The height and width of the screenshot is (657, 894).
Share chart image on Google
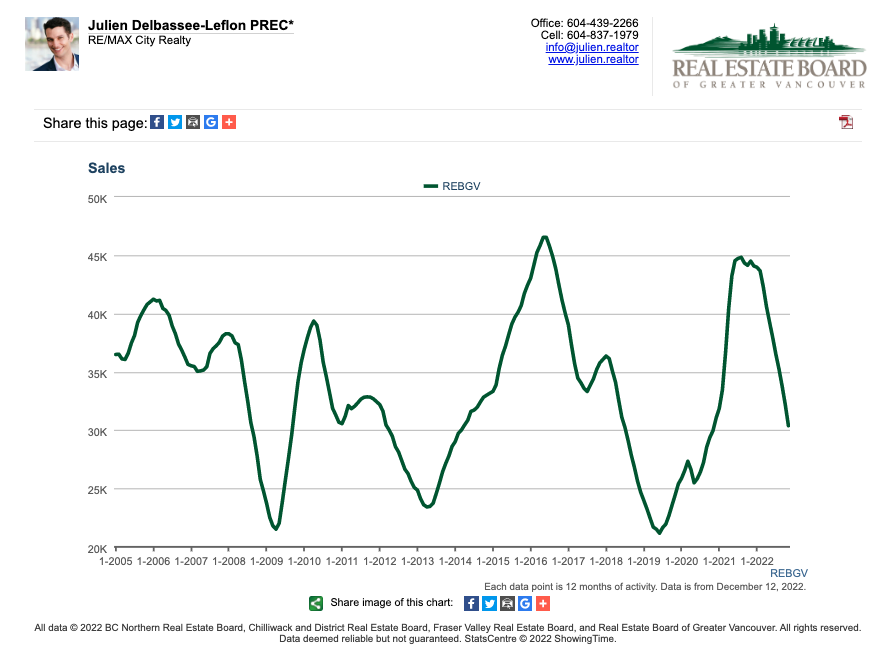tap(524, 603)
